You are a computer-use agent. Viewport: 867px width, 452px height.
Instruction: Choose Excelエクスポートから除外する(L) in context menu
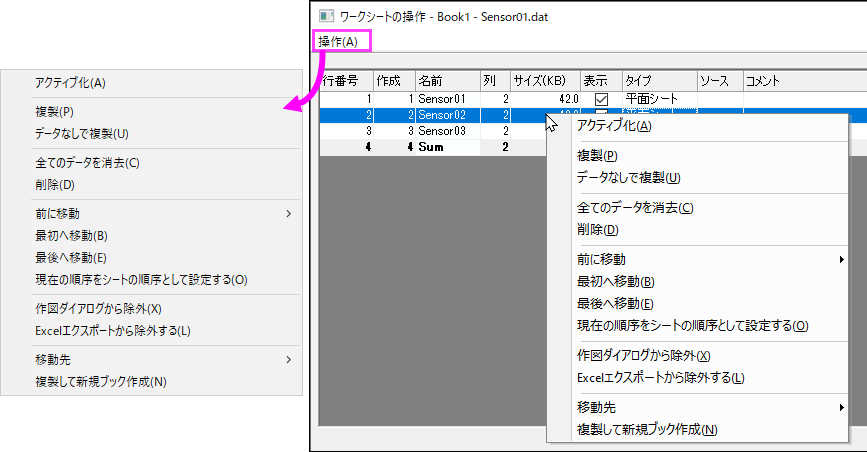coord(660,378)
